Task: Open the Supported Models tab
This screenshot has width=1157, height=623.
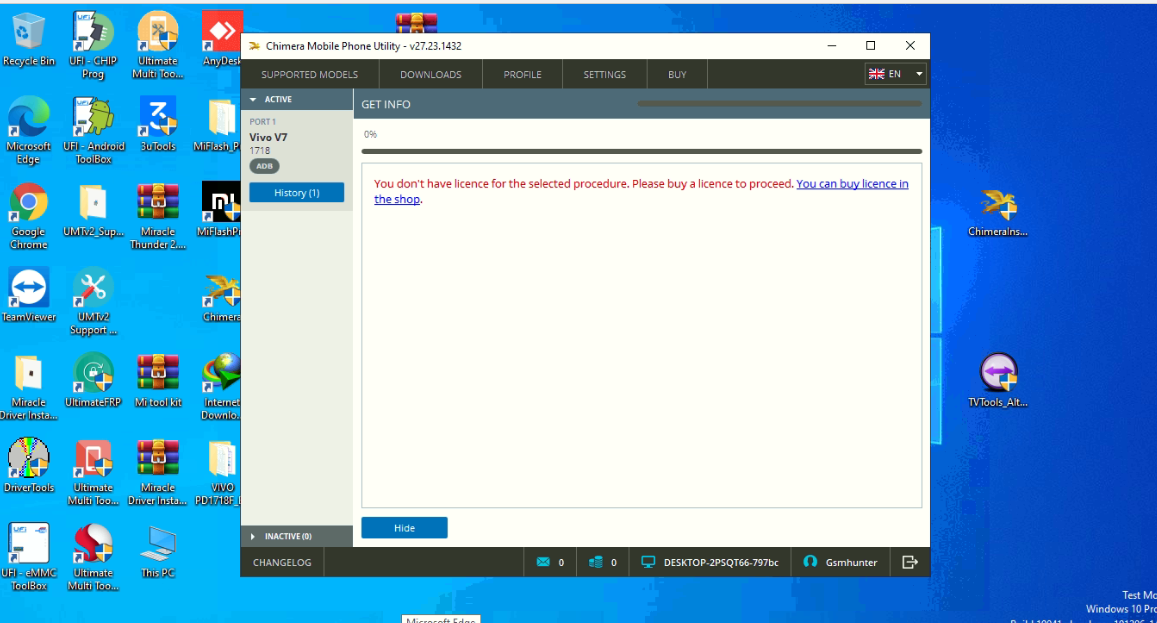Action: coord(309,75)
